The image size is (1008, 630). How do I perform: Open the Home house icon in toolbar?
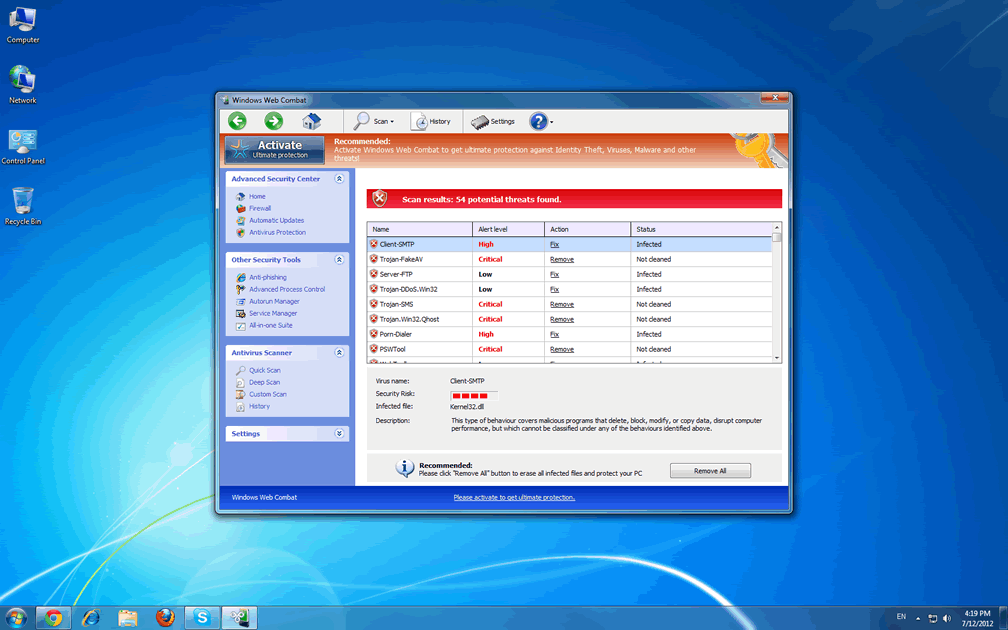coord(311,121)
